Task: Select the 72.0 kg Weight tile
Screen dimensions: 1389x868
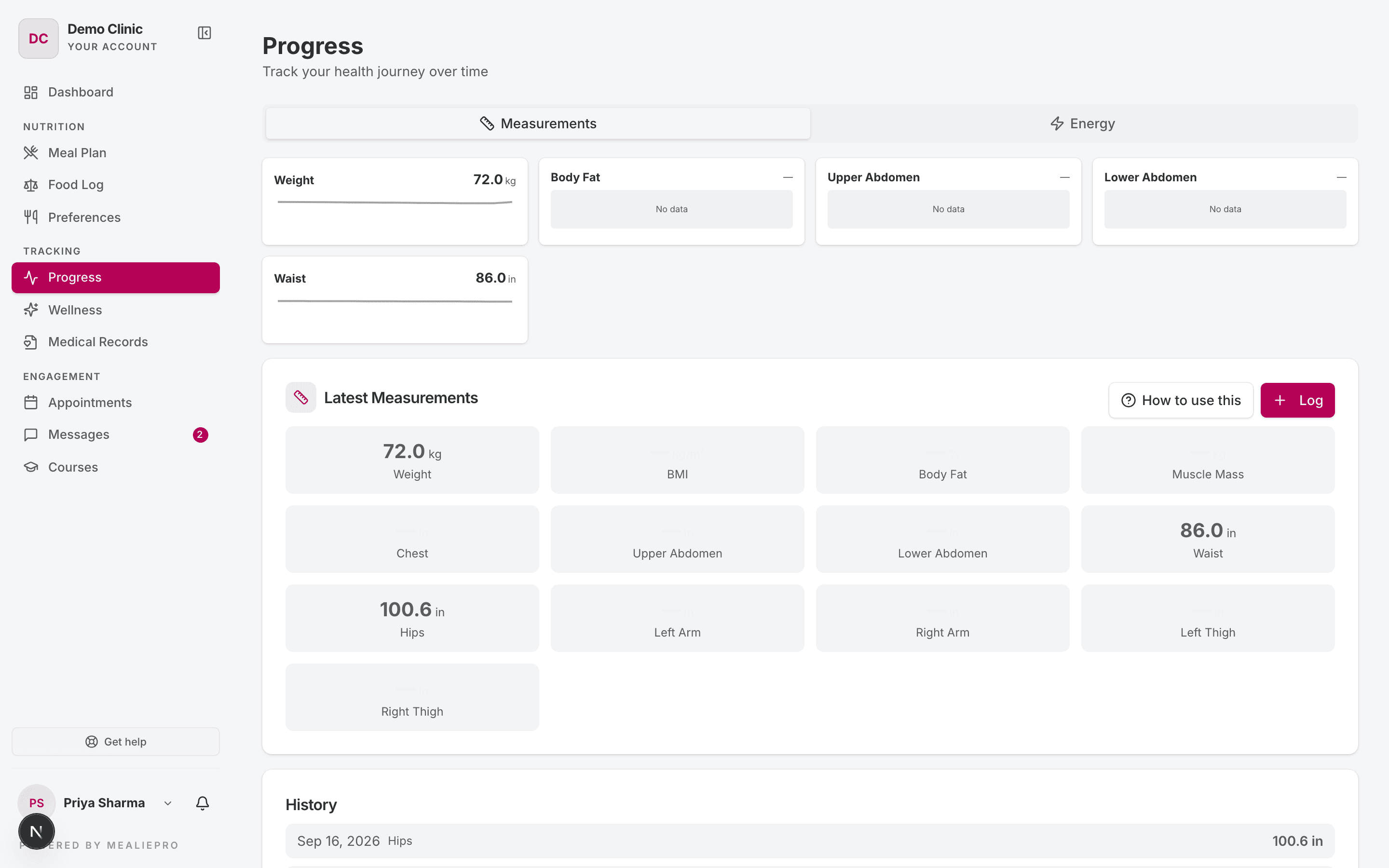Action: tap(412, 460)
